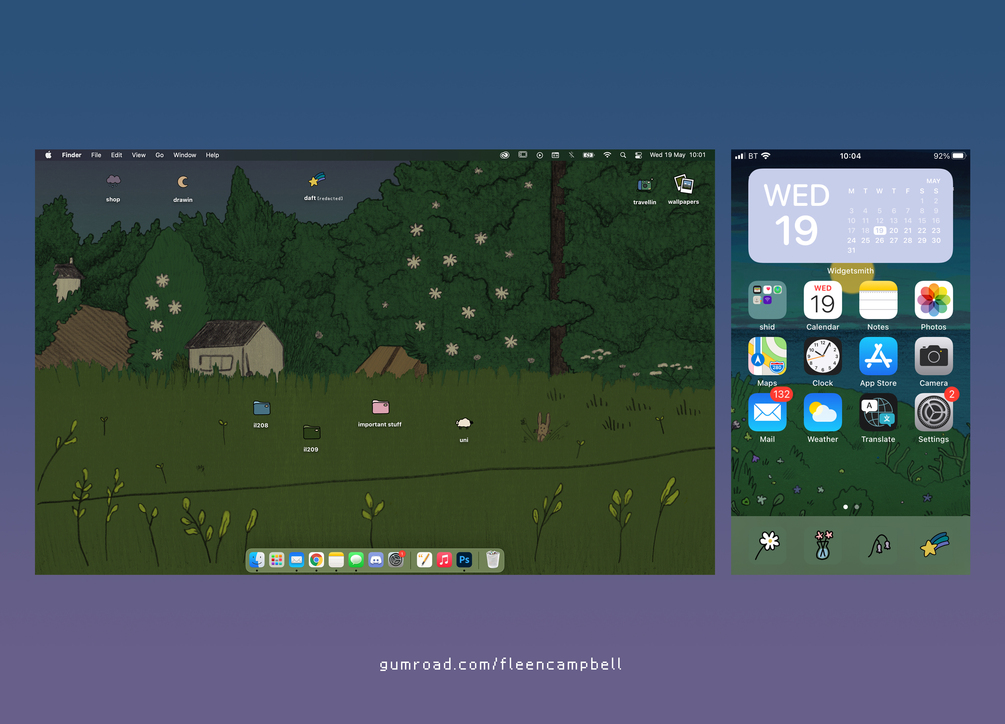Tap the phone home screen page dots
1005x724 pixels.
tap(851, 507)
